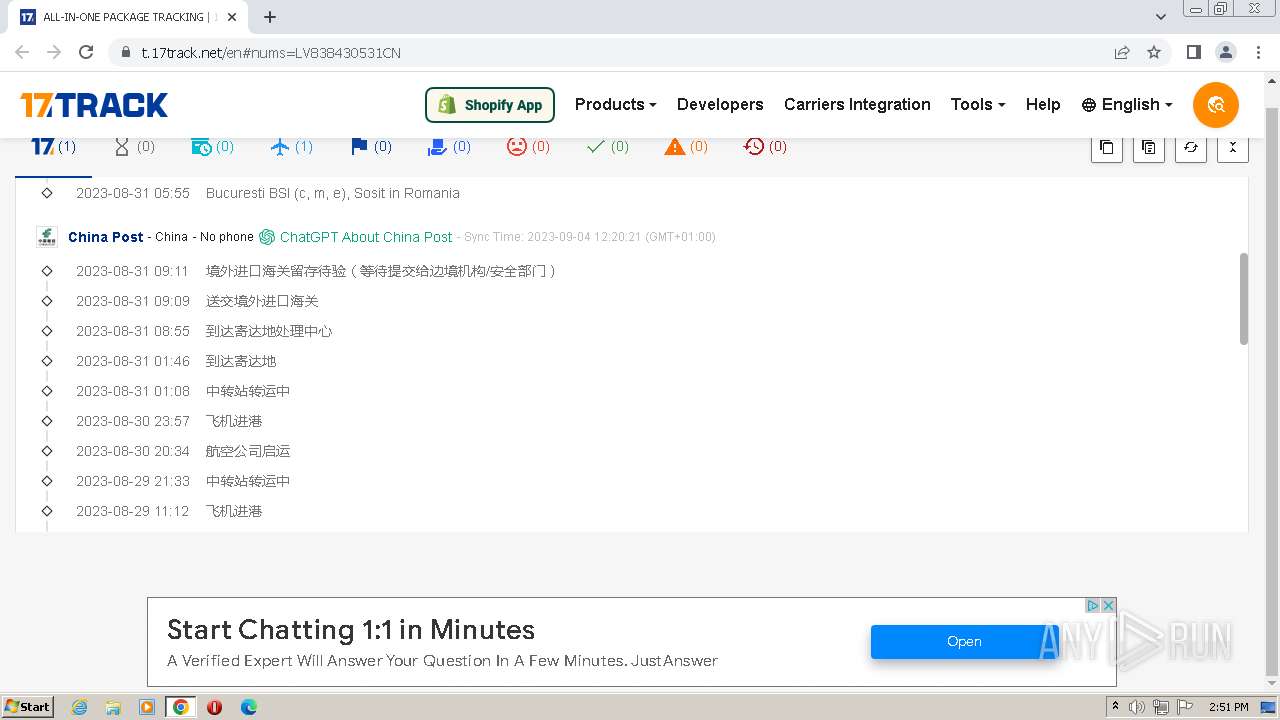Click the tracking list scrollbar thumb

(x=1244, y=298)
